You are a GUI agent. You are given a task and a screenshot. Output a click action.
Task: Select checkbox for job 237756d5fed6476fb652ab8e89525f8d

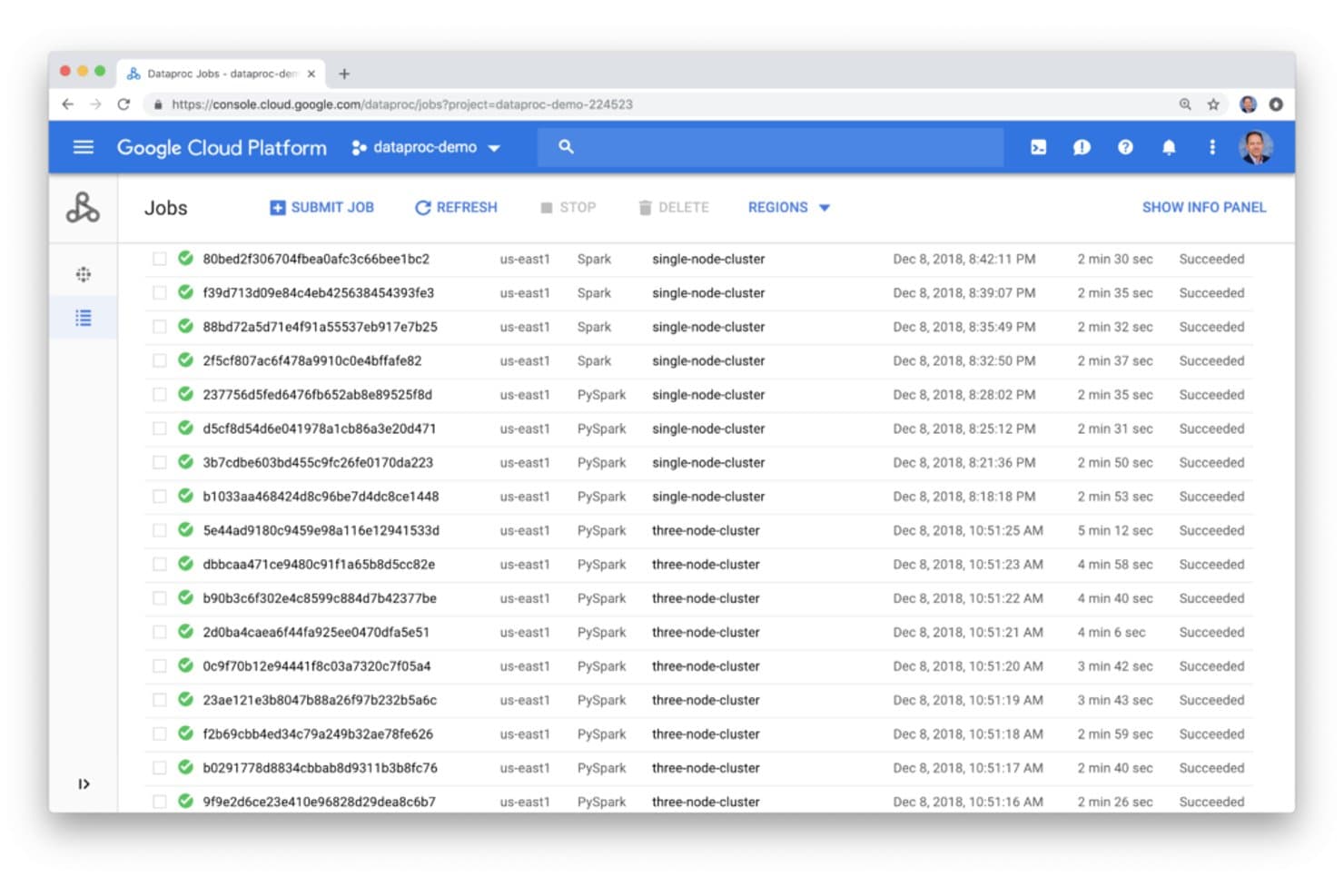tap(160, 395)
